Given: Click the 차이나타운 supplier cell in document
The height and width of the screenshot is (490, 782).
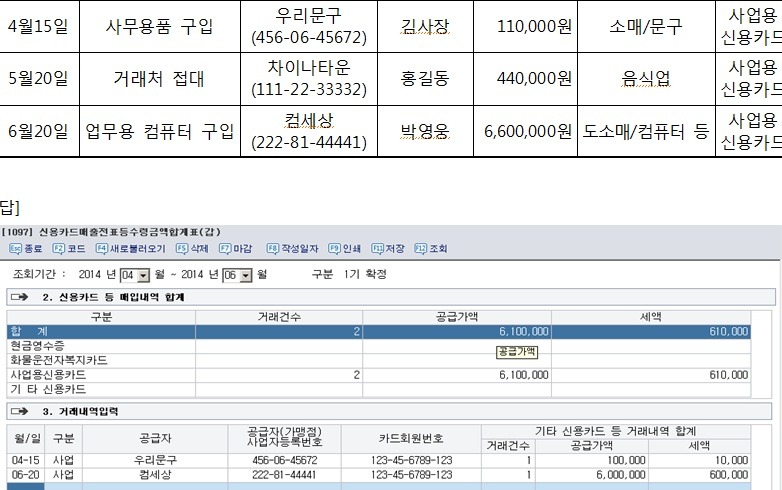Looking at the screenshot, I should pos(309,79).
